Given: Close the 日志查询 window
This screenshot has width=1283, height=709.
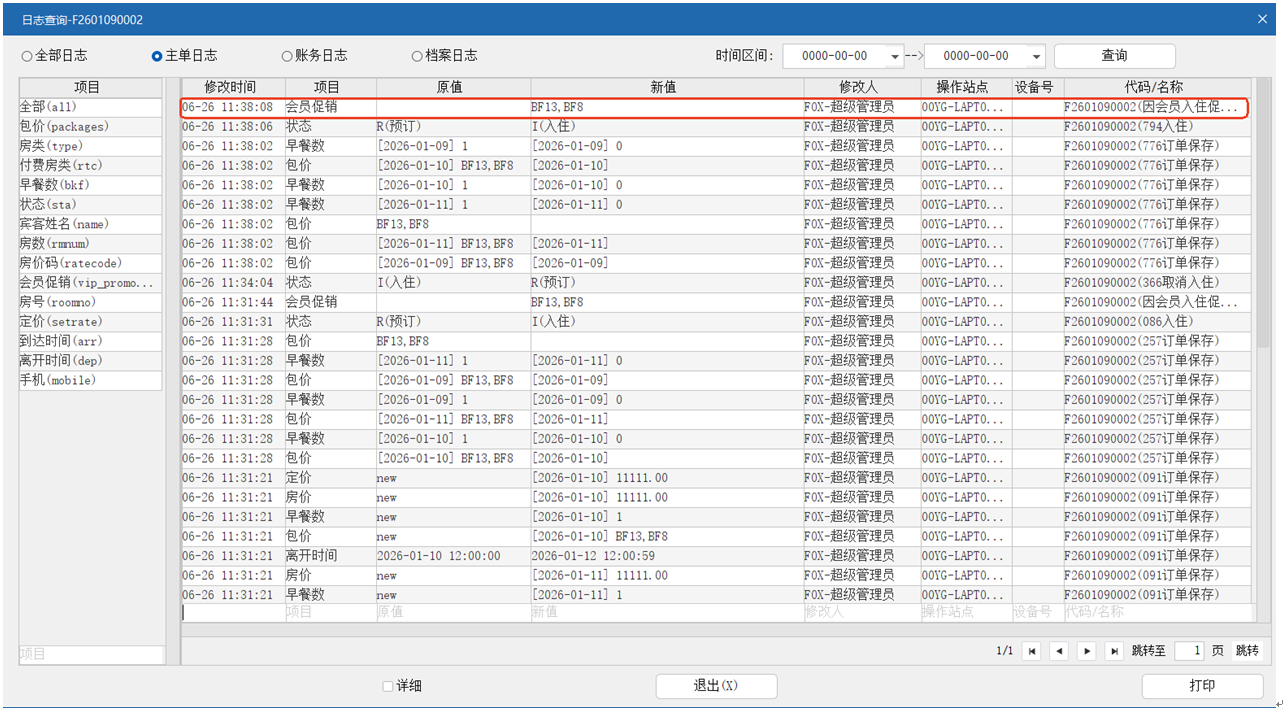Looking at the screenshot, I should [x=1262, y=19].
